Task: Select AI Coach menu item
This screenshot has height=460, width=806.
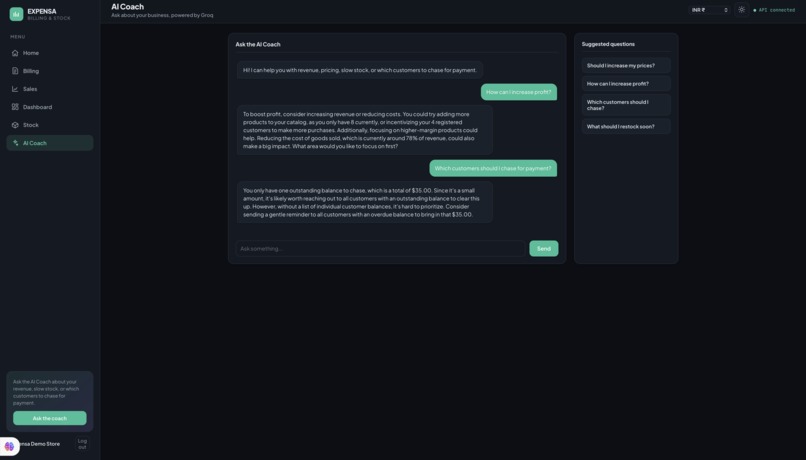Action: pyautogui.click(x=50, y=143)
